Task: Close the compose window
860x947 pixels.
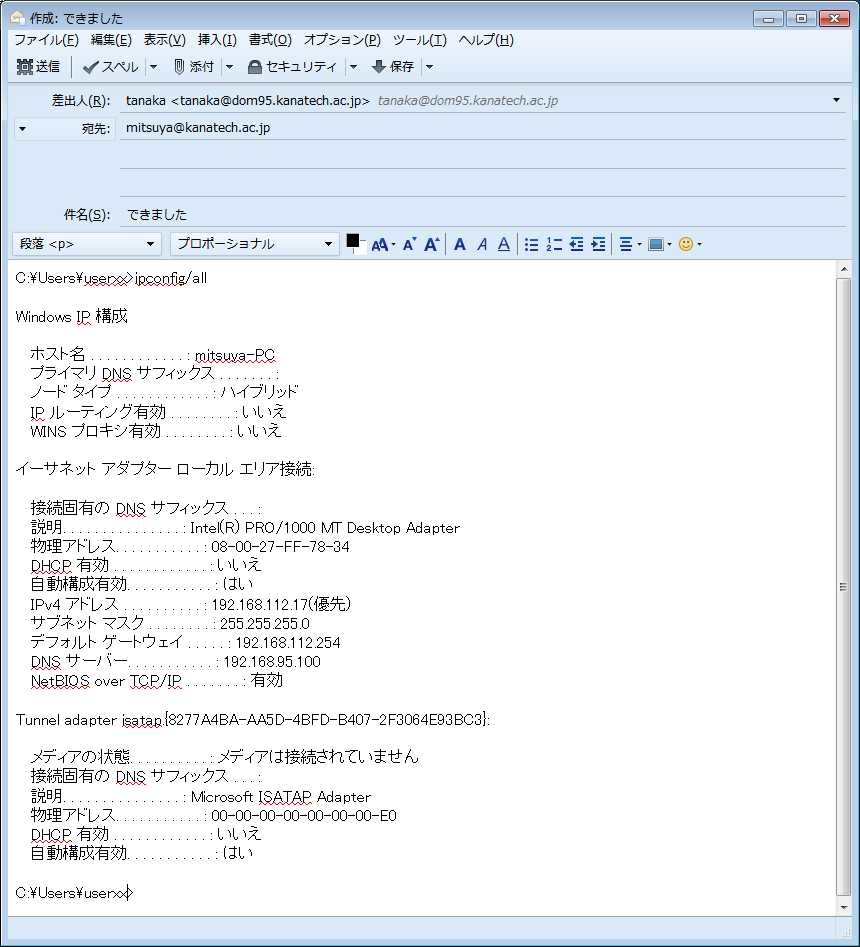Action: (x=834, y=19)
